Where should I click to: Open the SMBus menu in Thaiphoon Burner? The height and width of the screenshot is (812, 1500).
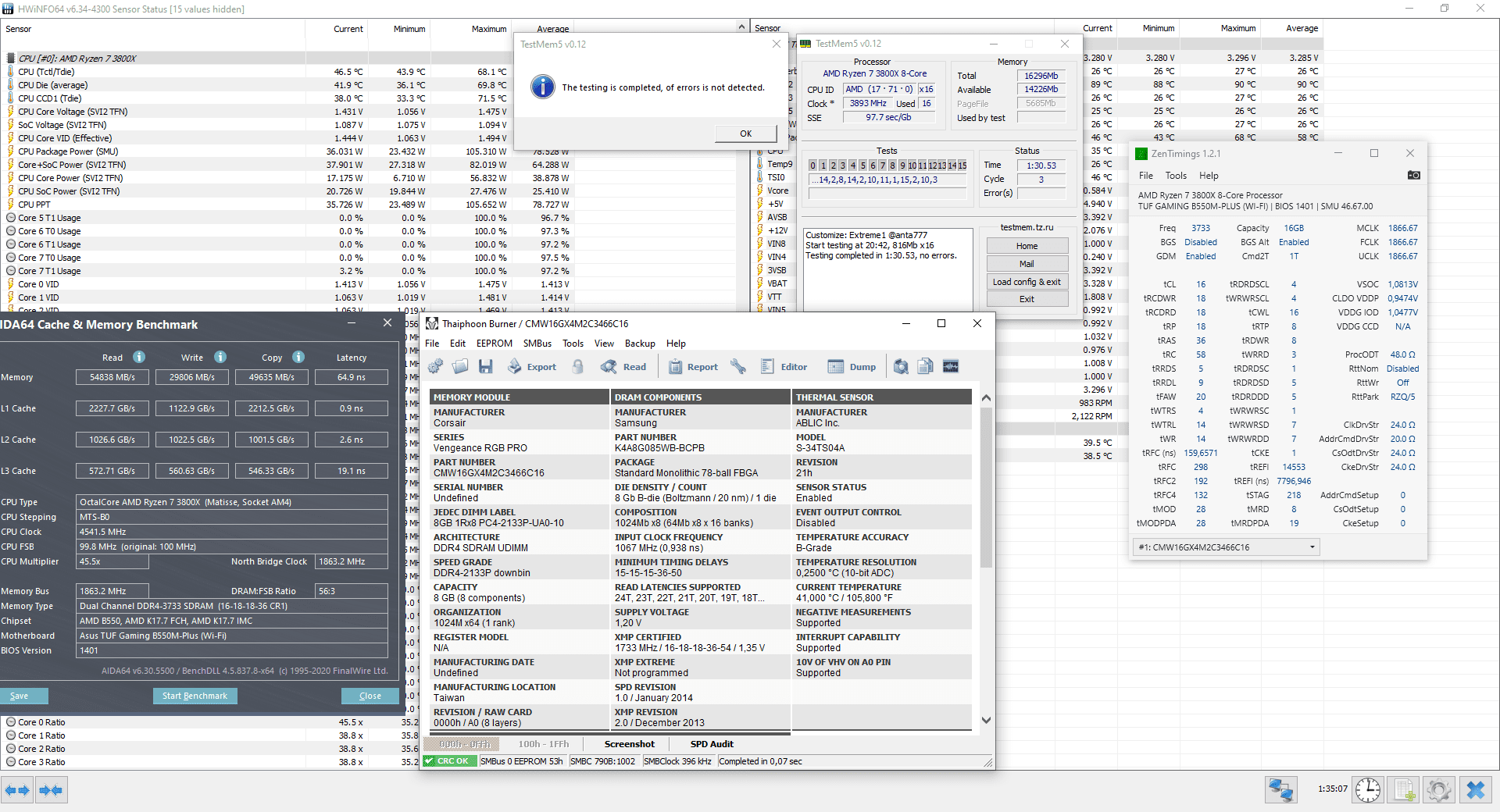coord(537,344)
